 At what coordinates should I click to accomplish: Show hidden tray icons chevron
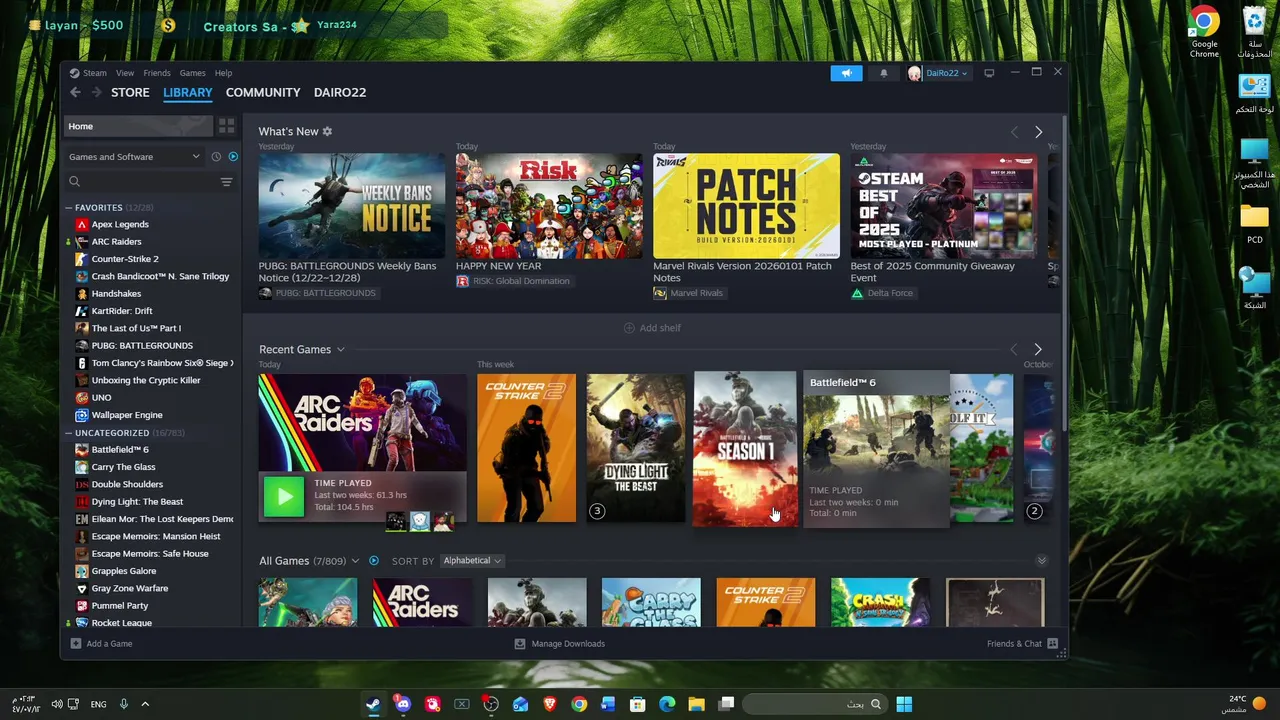pyautogui.click(x=145, y=704)
